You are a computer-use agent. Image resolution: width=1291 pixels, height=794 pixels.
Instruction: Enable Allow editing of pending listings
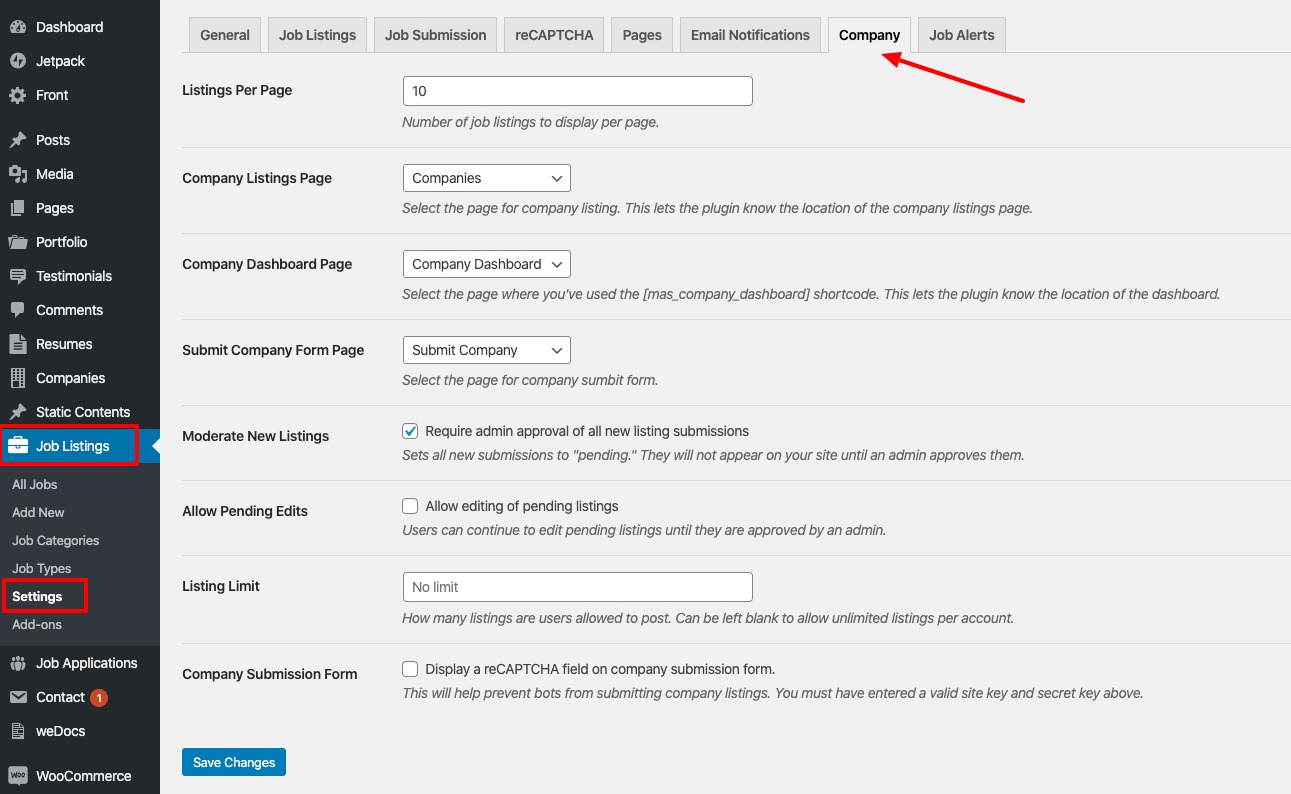410,506
